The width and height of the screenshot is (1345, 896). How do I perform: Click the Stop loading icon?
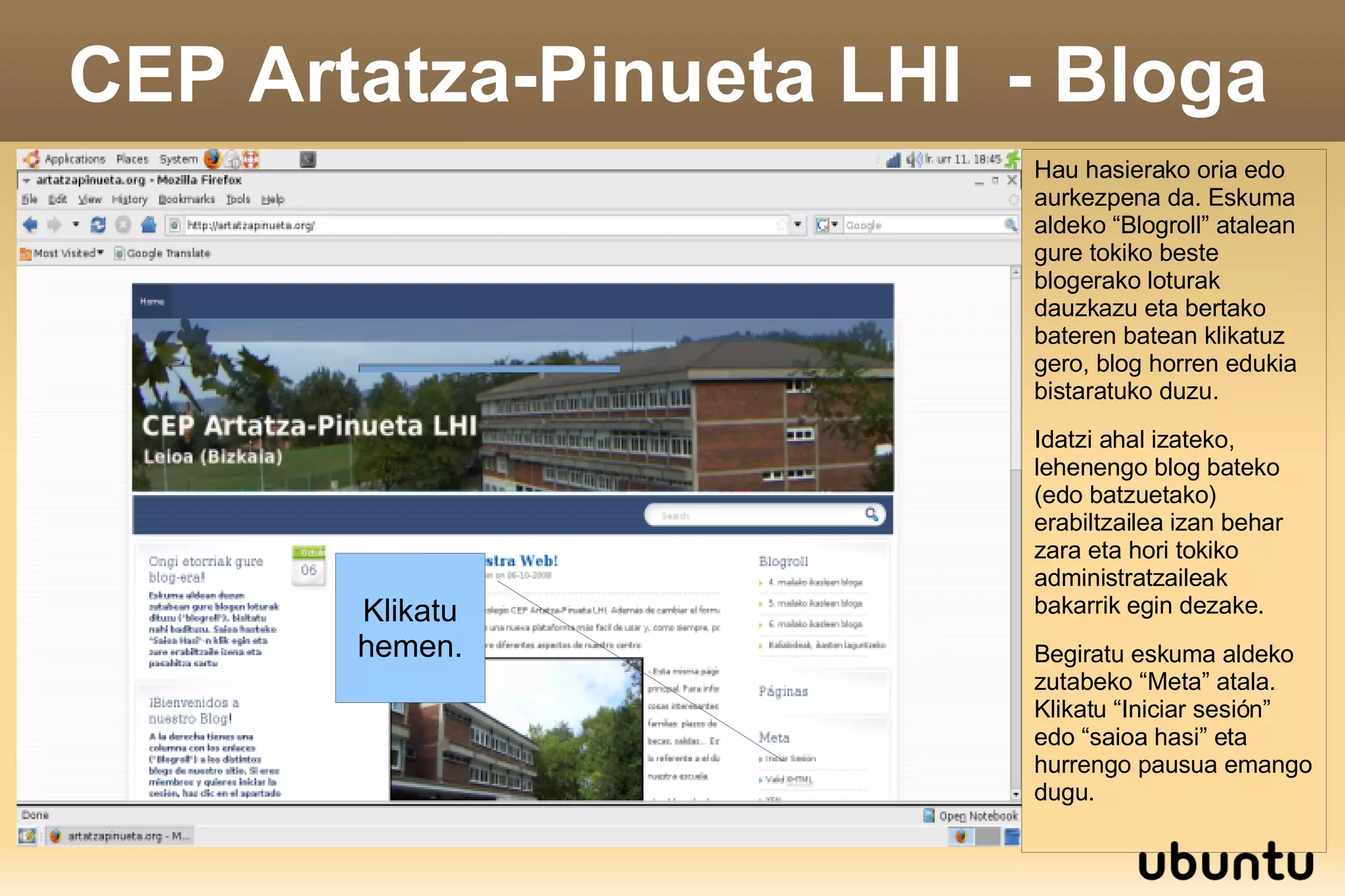[123, 225]
